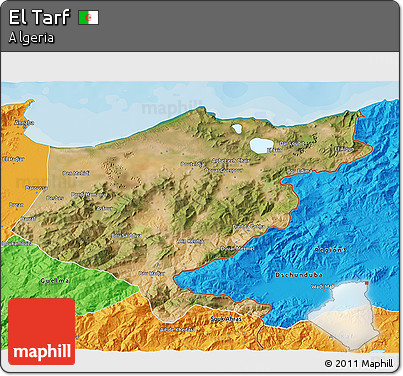The image size is (403, 376).
Task: Click the 'Dschunduba' region label
Action: pyautogui.click(x=299, y=275)
